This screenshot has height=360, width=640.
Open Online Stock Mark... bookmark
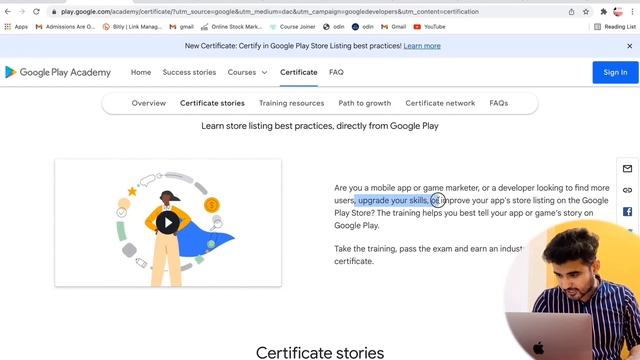[x=231, y=27]
